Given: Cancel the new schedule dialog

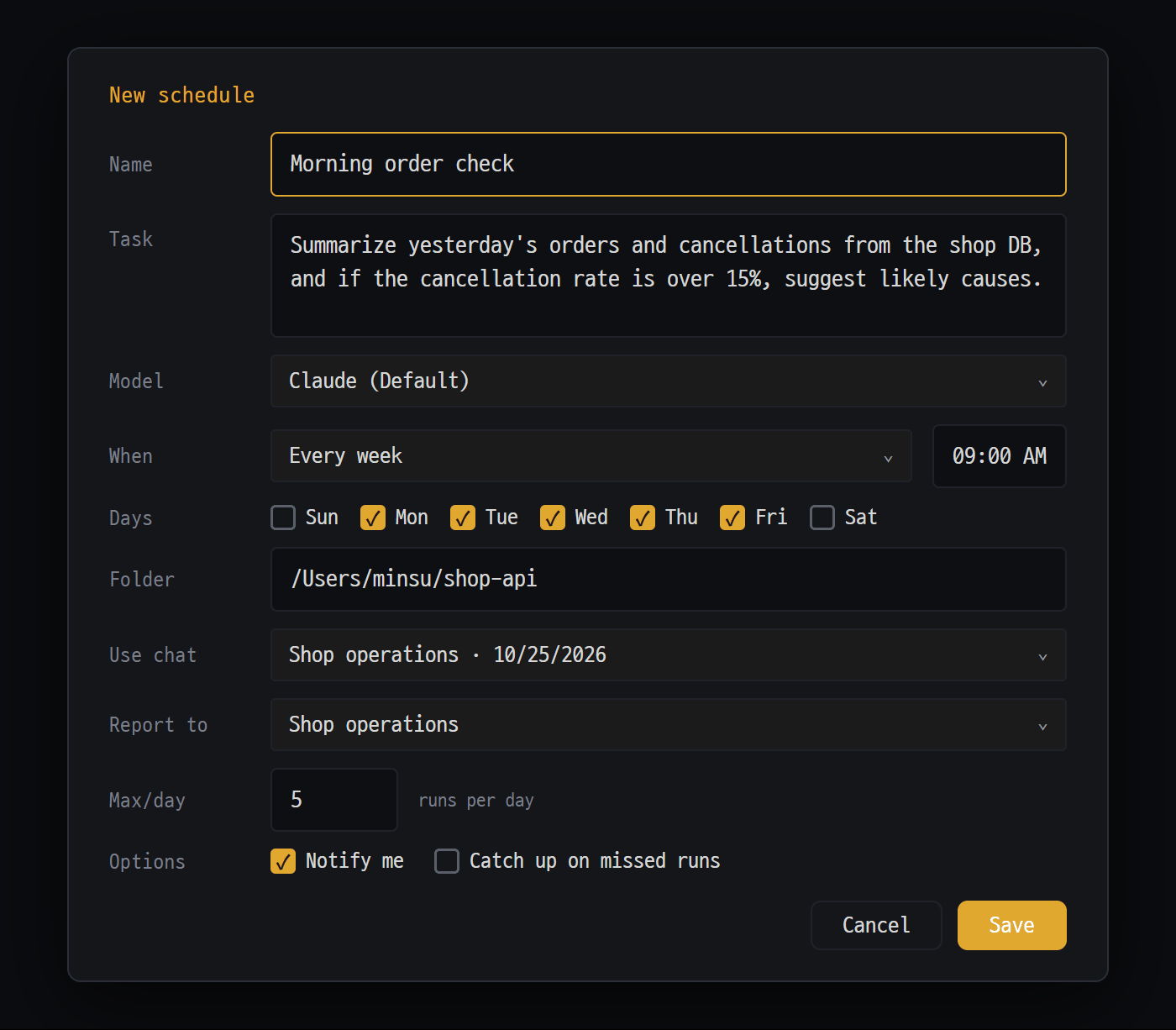Looking at the screenshot, I should click(x=876, y=925).
